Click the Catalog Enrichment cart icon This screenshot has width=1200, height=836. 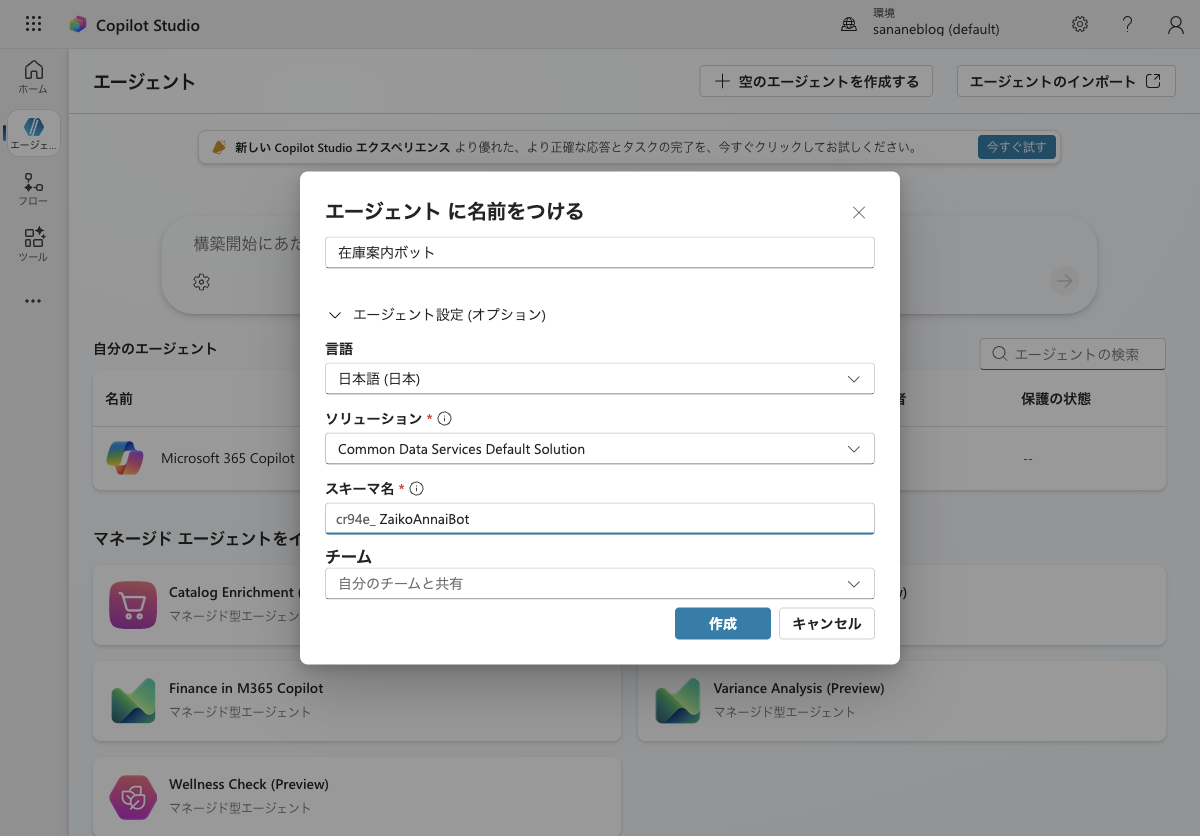click(133, 604)
